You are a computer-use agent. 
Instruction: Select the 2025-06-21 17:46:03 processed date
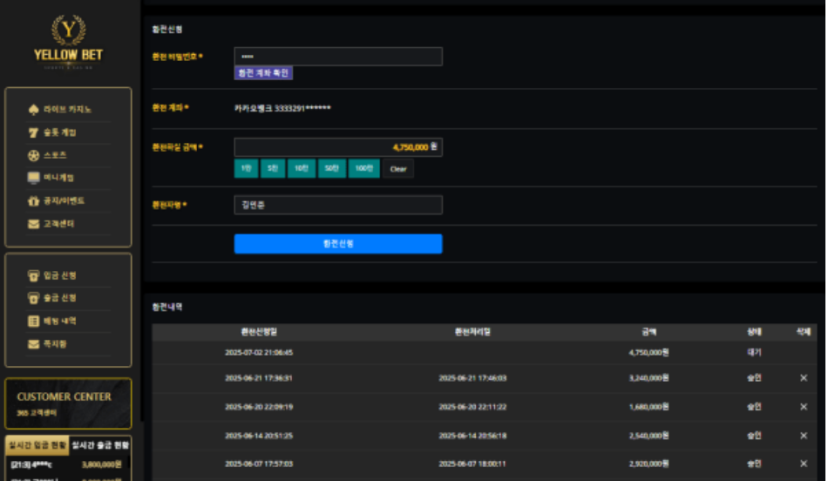tap(472, 378)
